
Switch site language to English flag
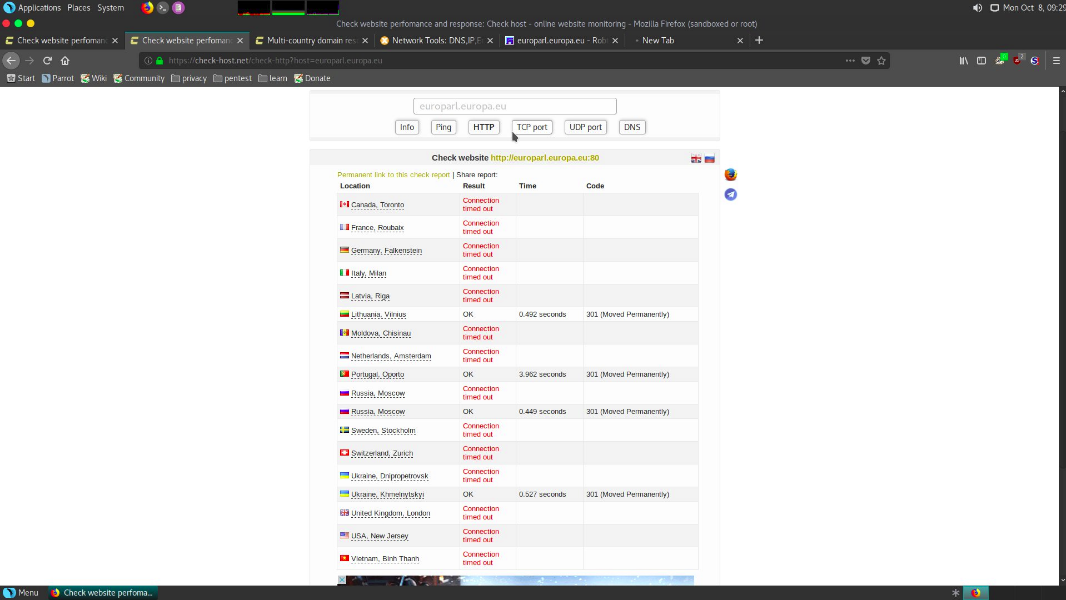pyautogui.click(x=696, y=158)
